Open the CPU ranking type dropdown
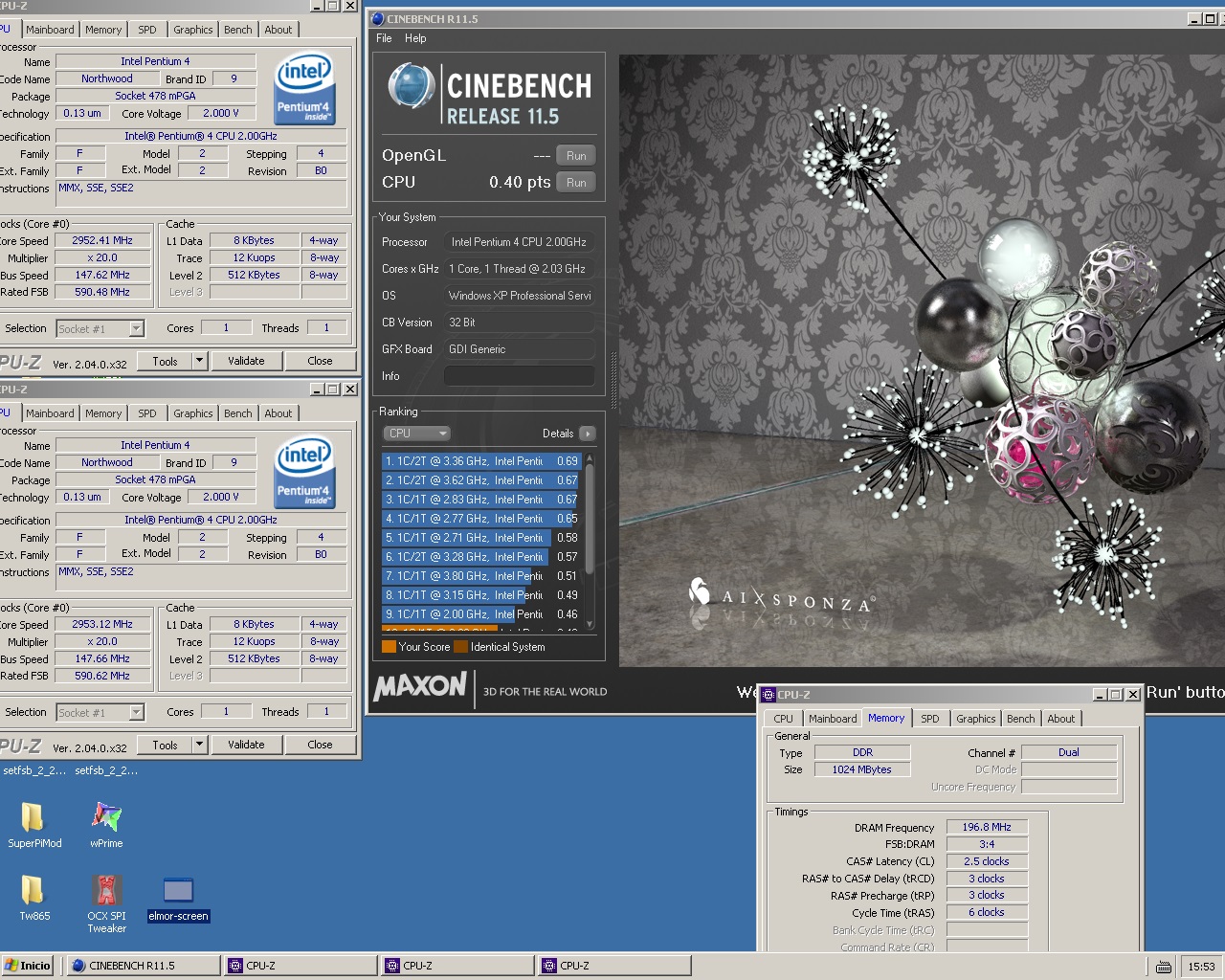Image resolution: width=1225 pixels, height=980 pixels. pos(416,434)
